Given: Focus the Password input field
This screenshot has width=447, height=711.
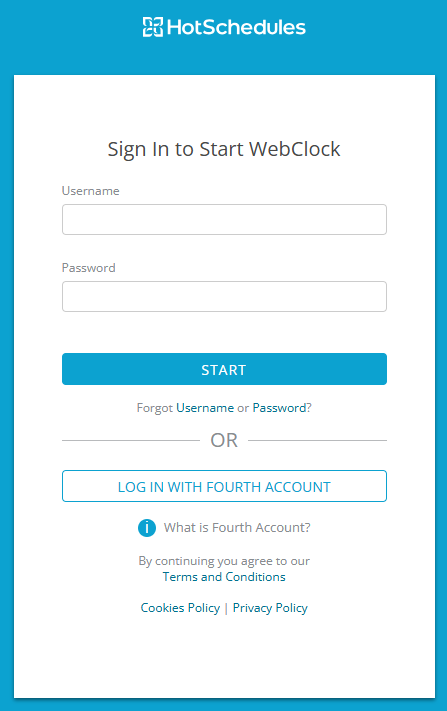Looking at the screenshot, I should click(x=224, y=297).
